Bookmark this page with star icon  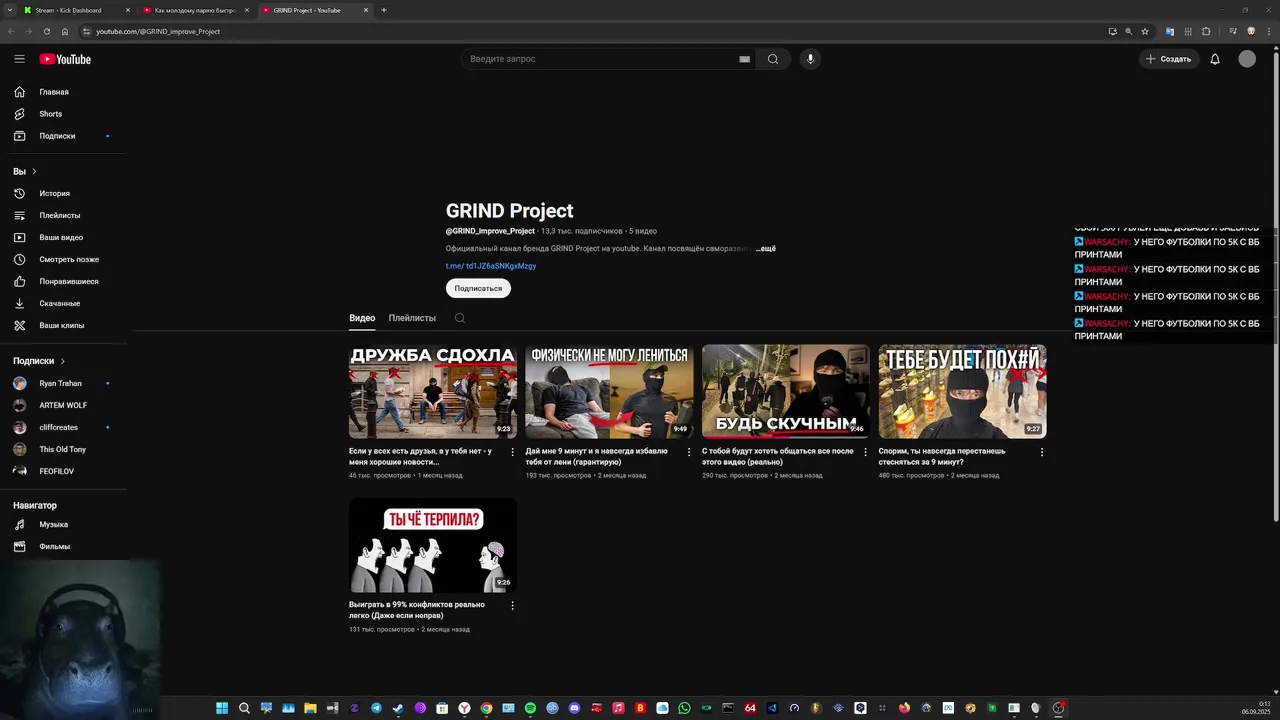pos(1145,31)
